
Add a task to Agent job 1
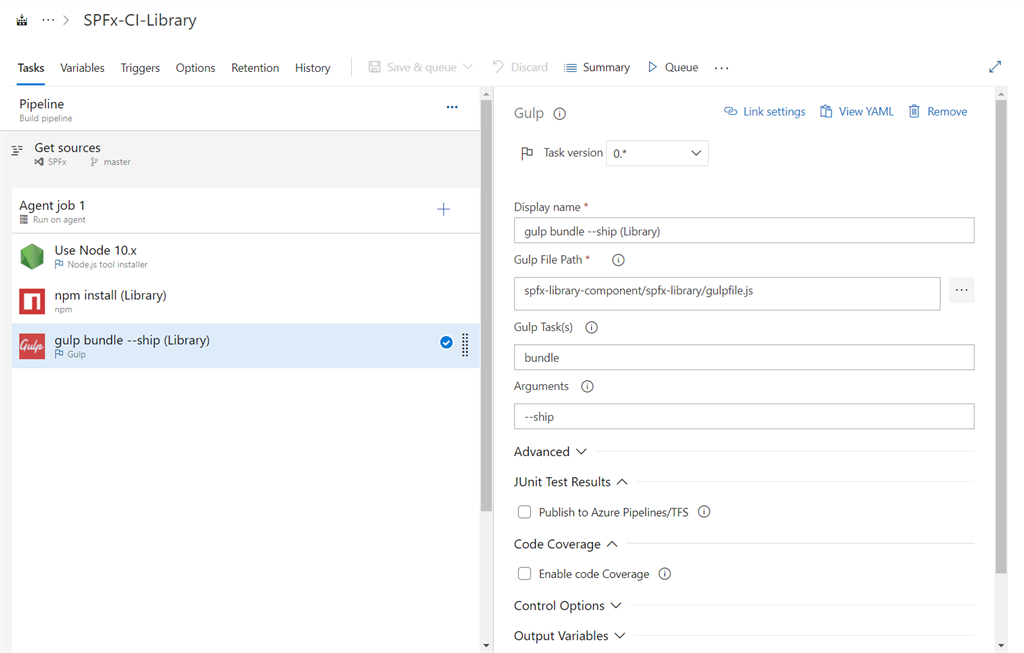(x=444, y=209)
